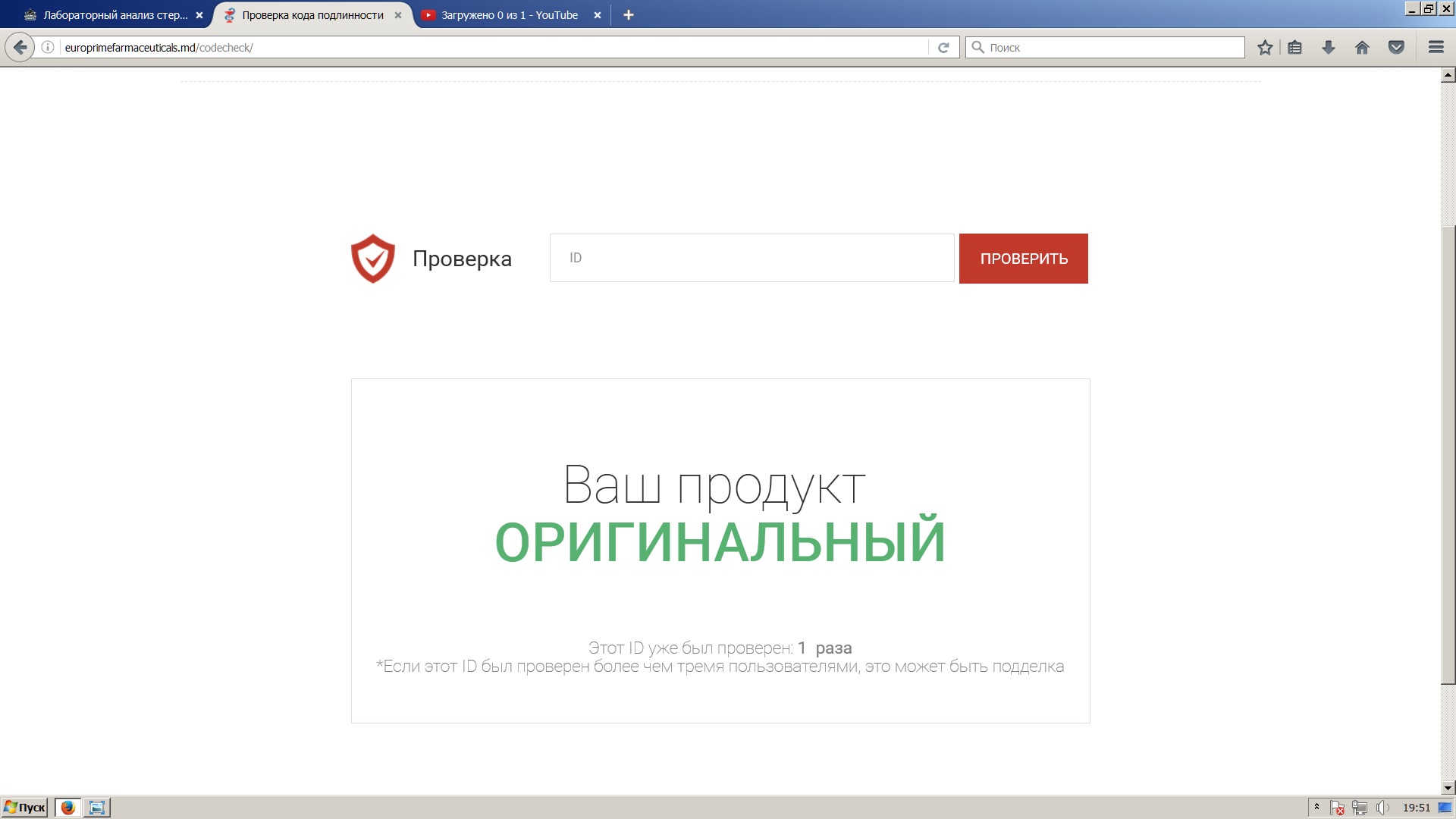Open the bookmarks list icon

[x=1295, y=47]
